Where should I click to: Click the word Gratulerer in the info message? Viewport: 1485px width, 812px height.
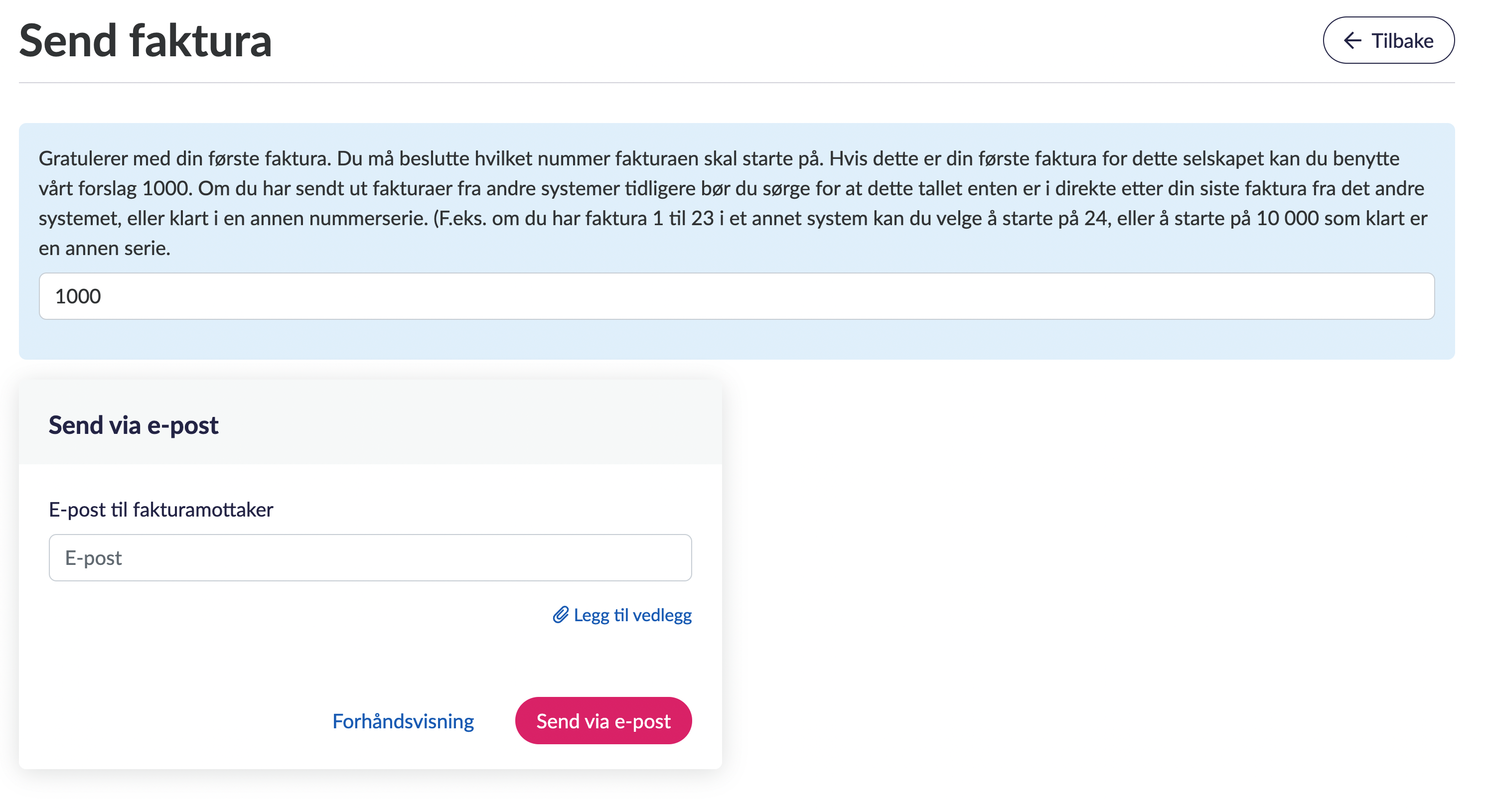pyautogui.click(x=84, y=158)
